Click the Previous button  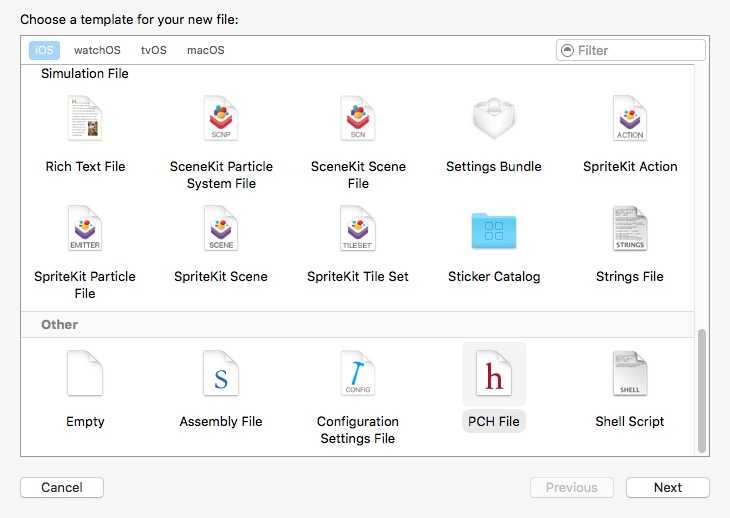coord(572,487)
